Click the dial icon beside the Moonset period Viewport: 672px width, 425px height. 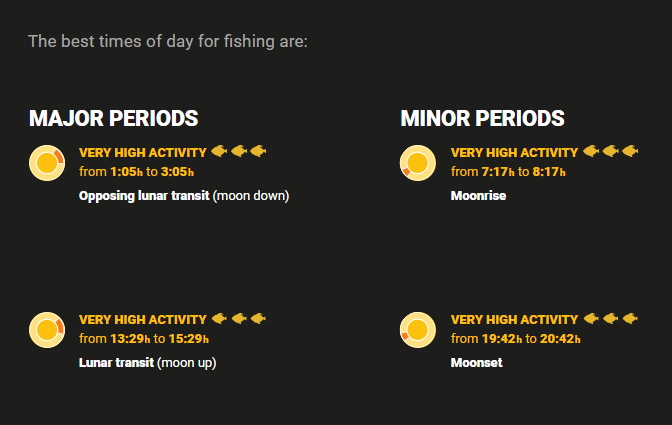(418, 330)
